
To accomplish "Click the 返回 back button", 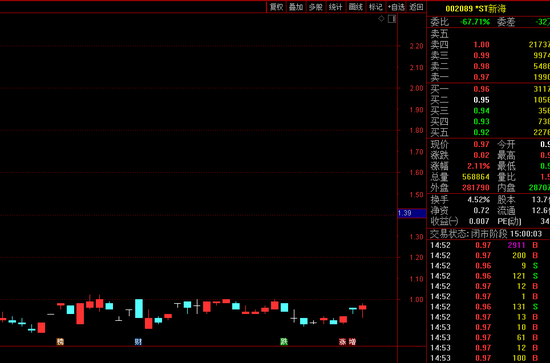I will tap(416, 7).
